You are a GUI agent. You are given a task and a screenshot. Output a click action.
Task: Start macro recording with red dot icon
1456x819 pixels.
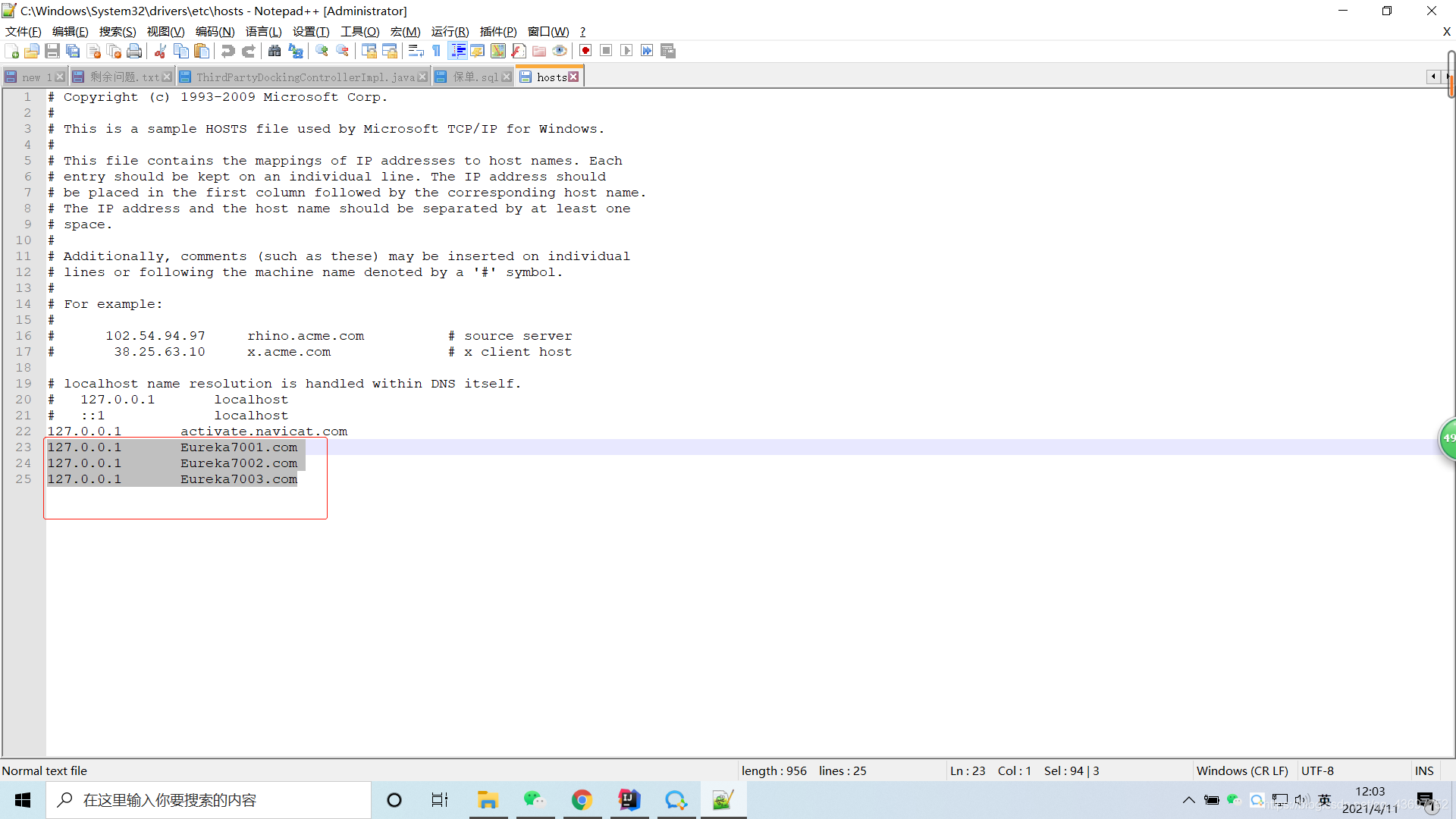(x=585, y=51)
